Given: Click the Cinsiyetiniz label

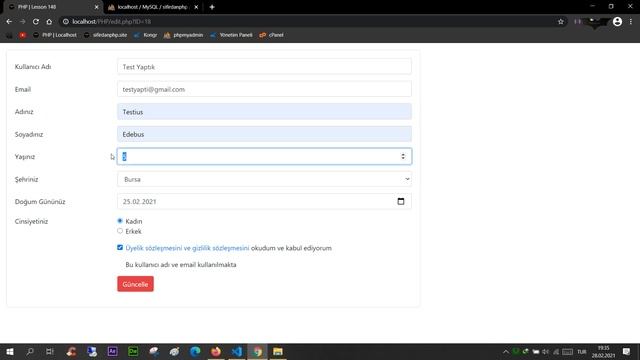Looking at the screenshot, I should 31,222.
